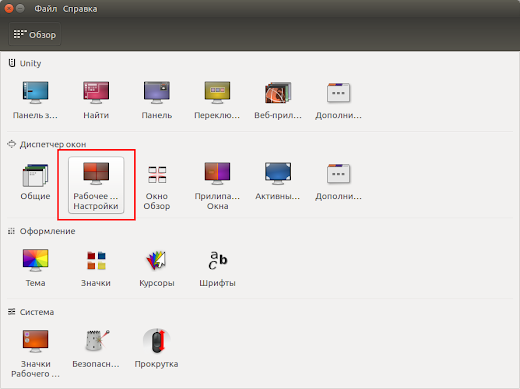Open Дополнительно in the Unity section
The width and height of the screenshot is (520, 389).
(x=338, y=100)
